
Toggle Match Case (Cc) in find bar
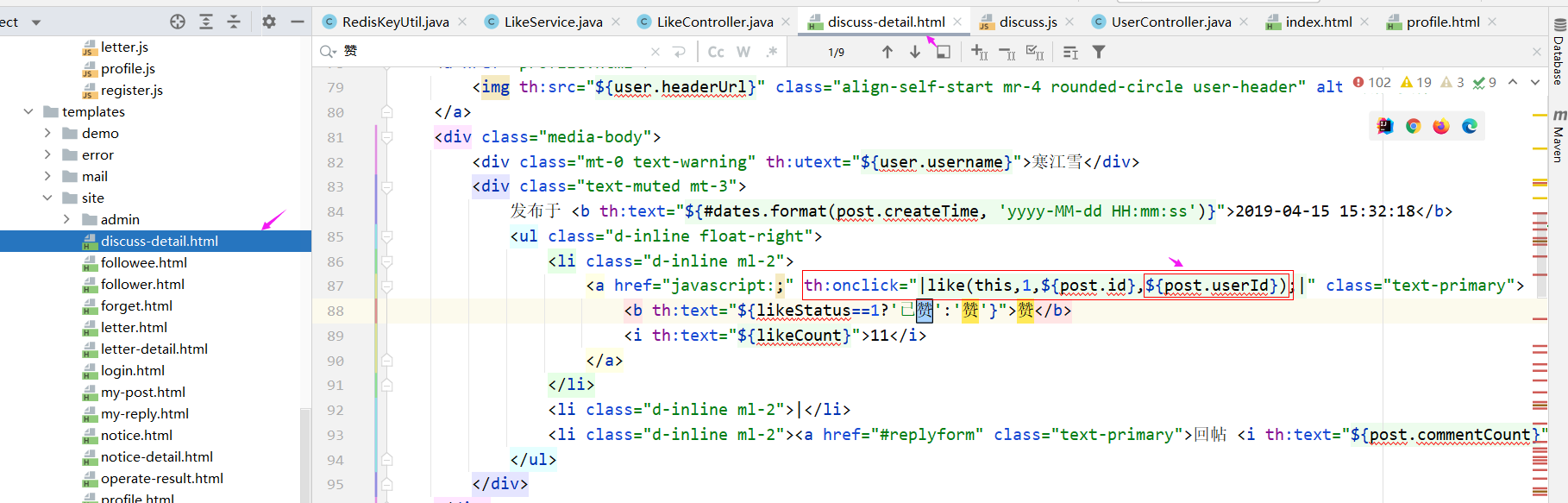coord(716,52)
